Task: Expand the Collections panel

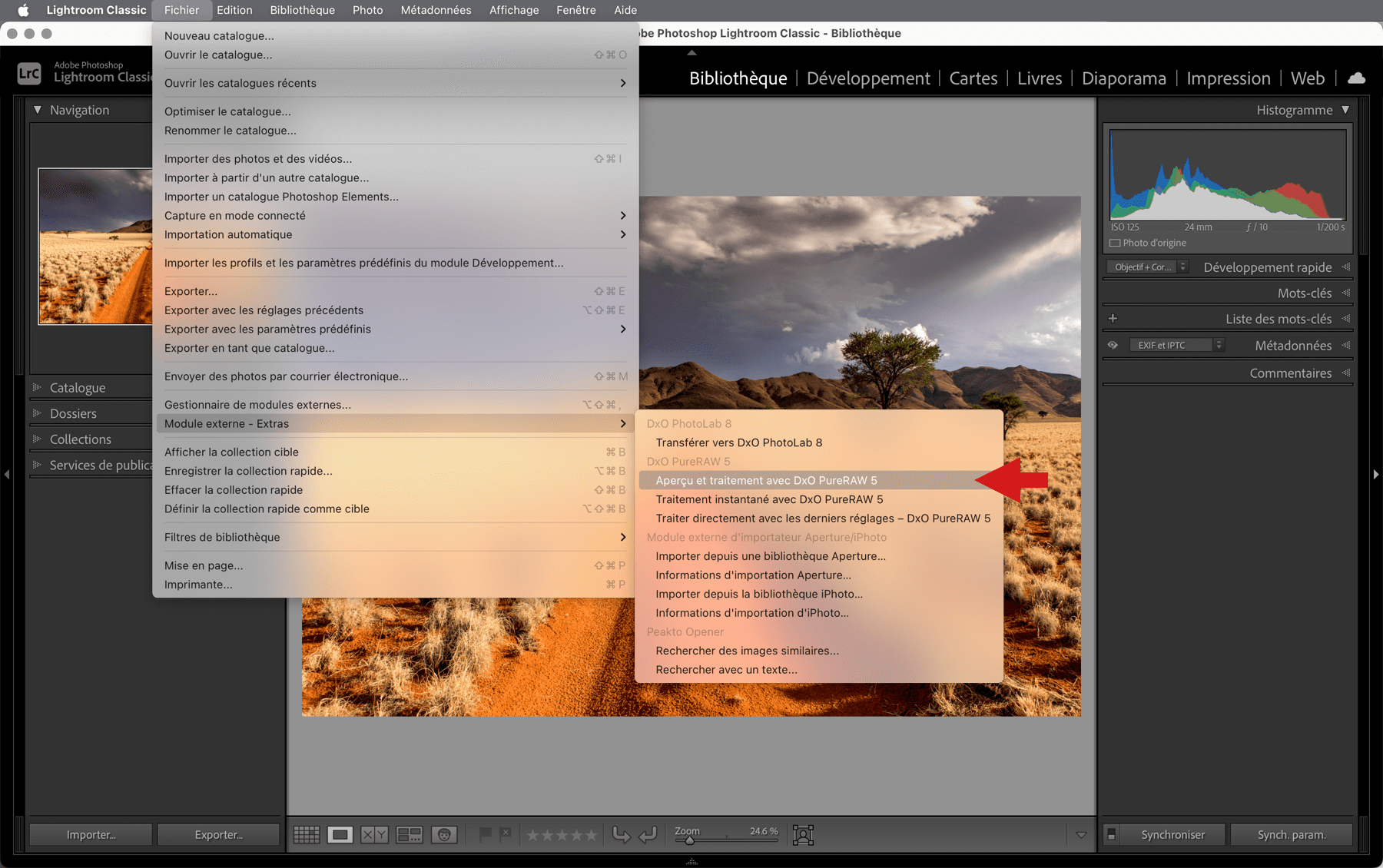Action: (36, 439)
